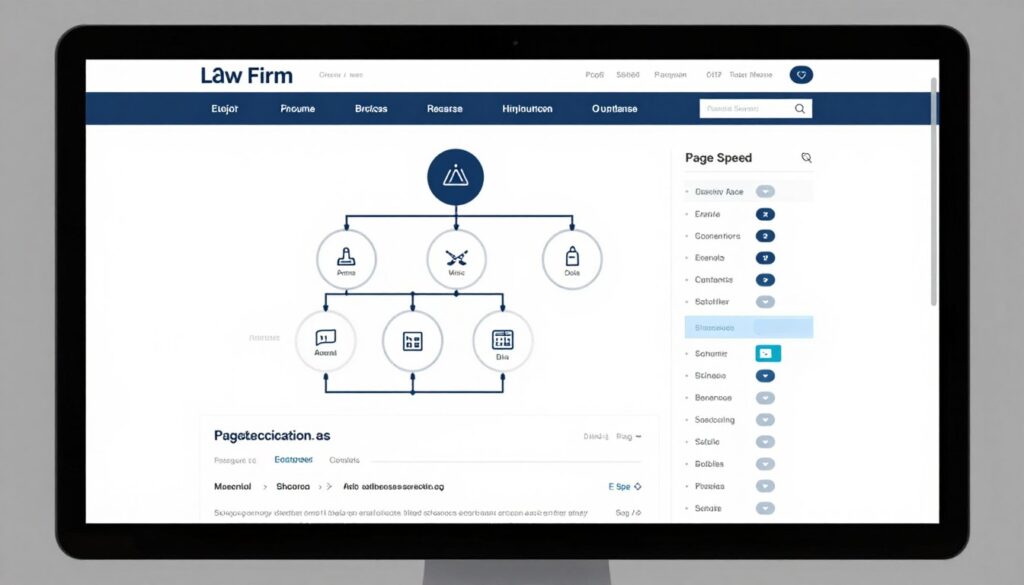Select the bottle icon node labeled Dola
Screen dimensions: 1024x585
(x=572, y=259)
